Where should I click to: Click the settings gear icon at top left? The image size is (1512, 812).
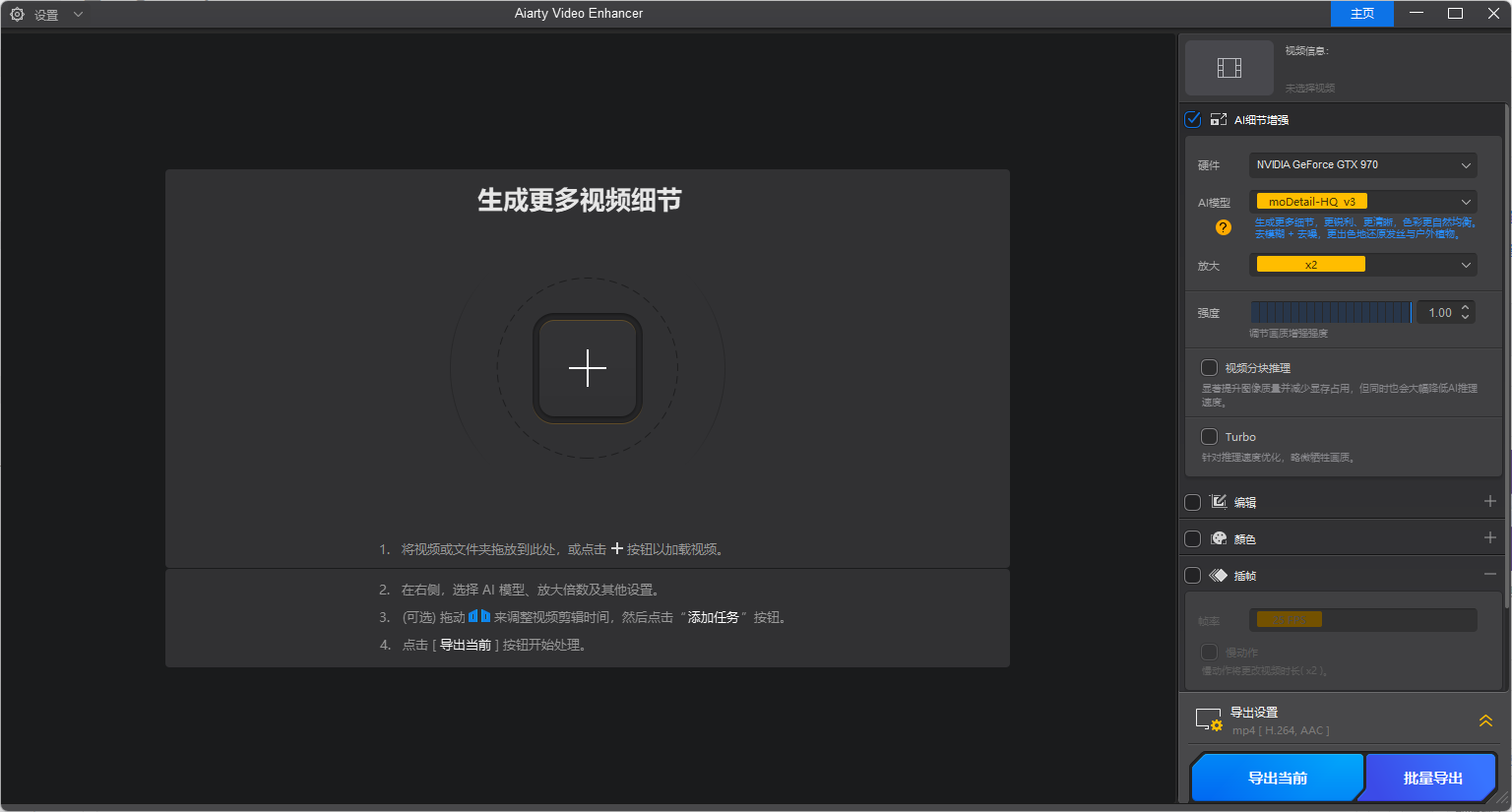click(16, 13)
